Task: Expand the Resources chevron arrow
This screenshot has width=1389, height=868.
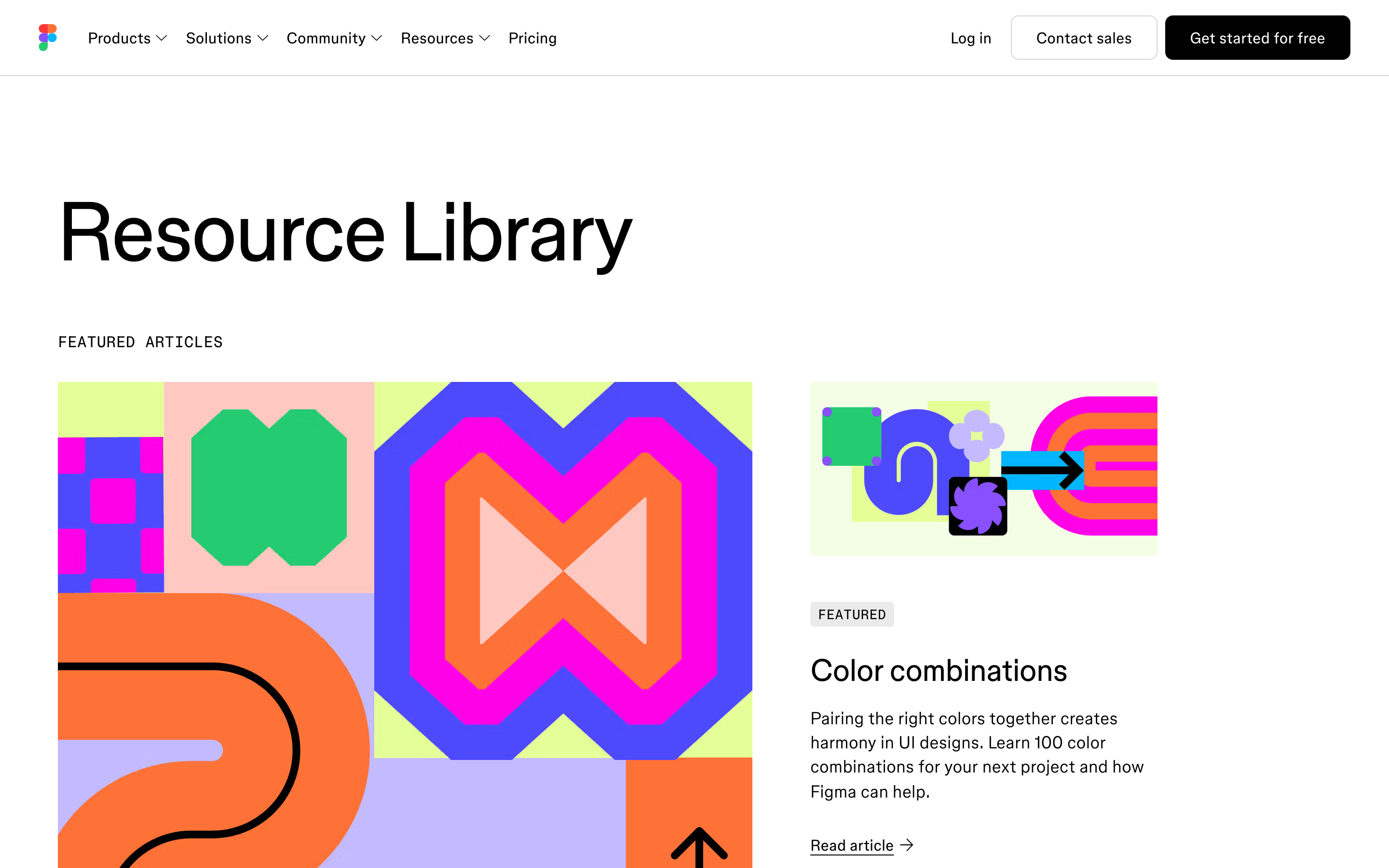Action: [x=485, y=39]
